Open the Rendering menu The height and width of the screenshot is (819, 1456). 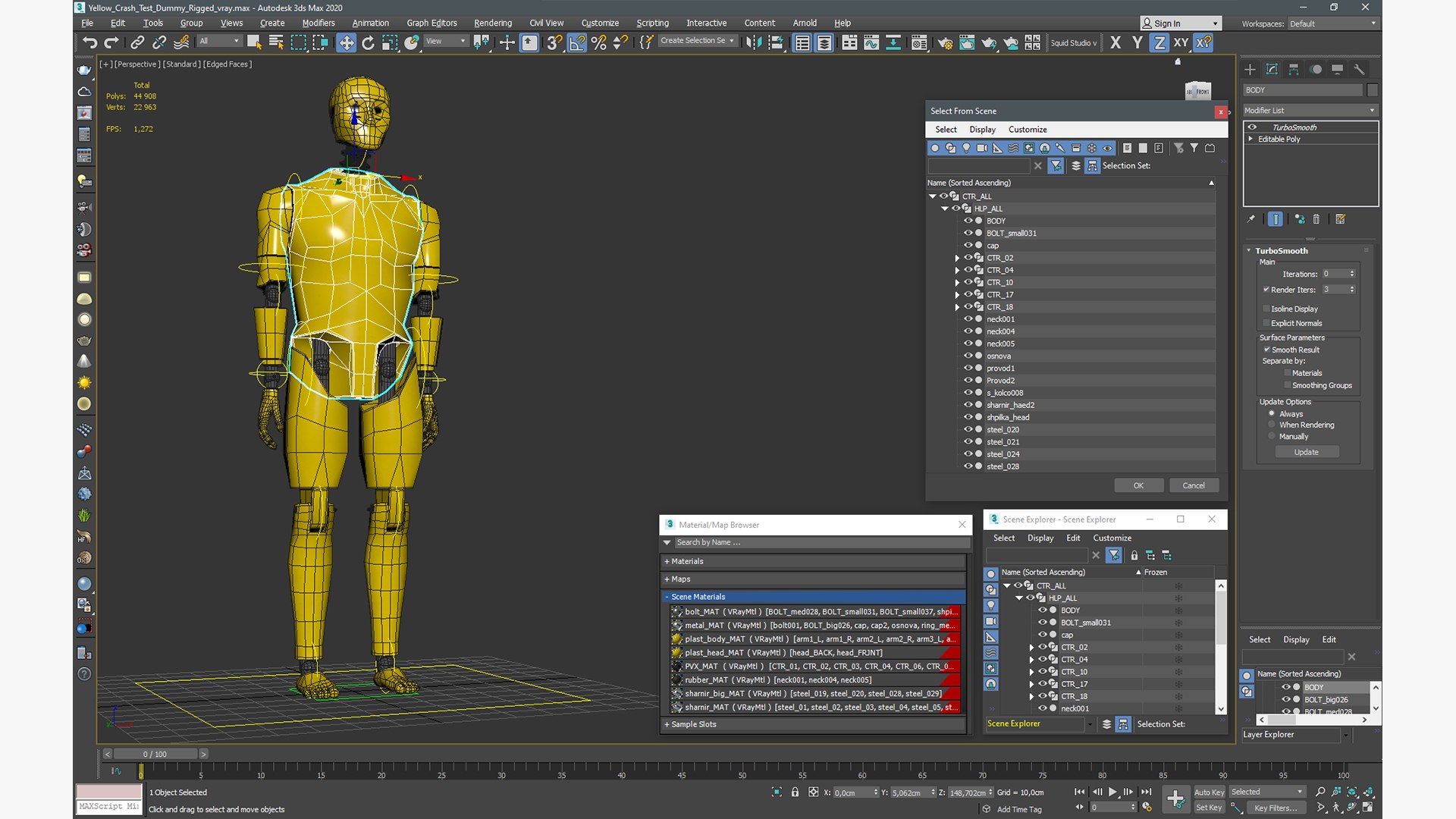(x=493, y=23)
